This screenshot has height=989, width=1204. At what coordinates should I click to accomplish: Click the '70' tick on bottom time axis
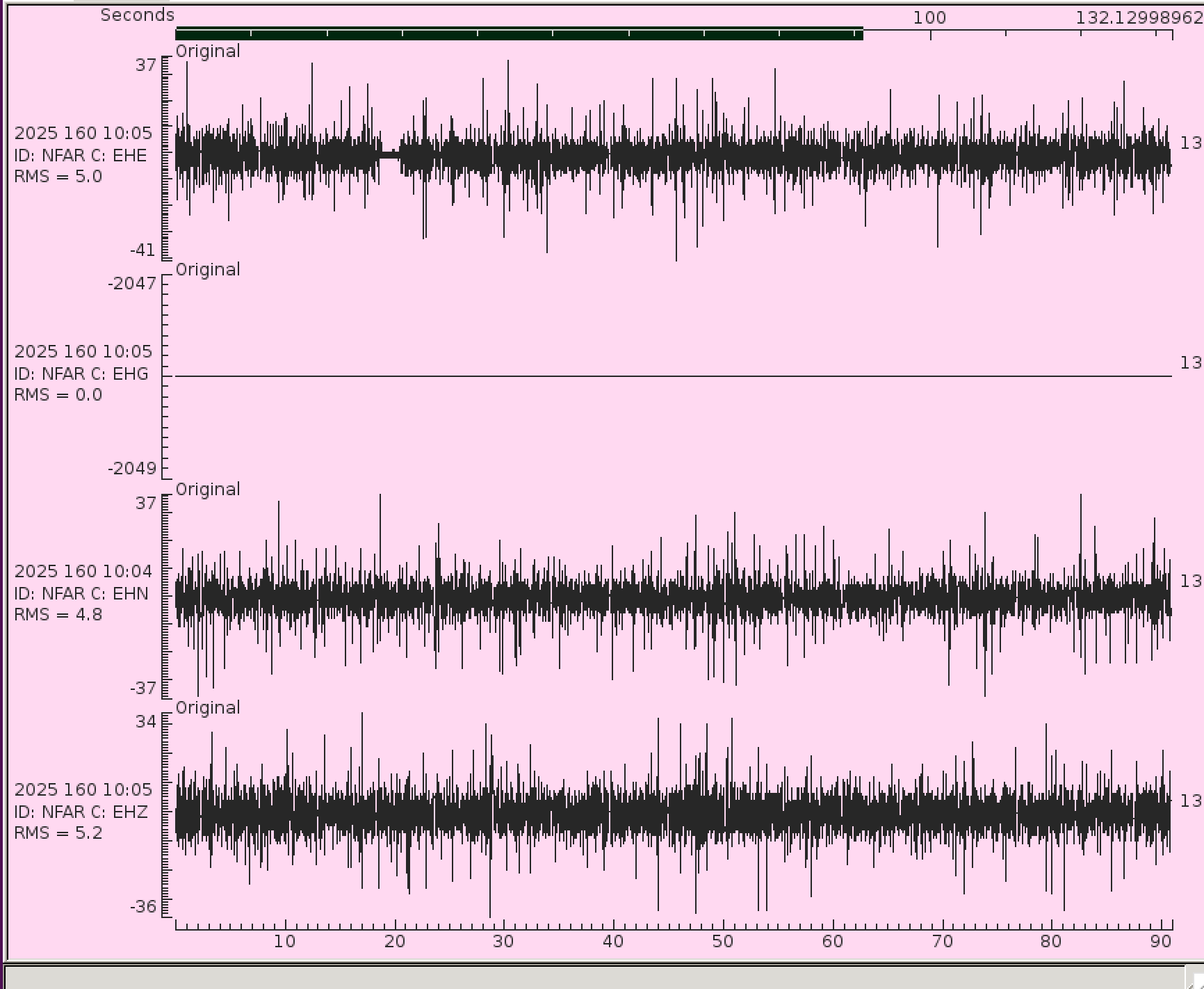click(x=942, y=942)
